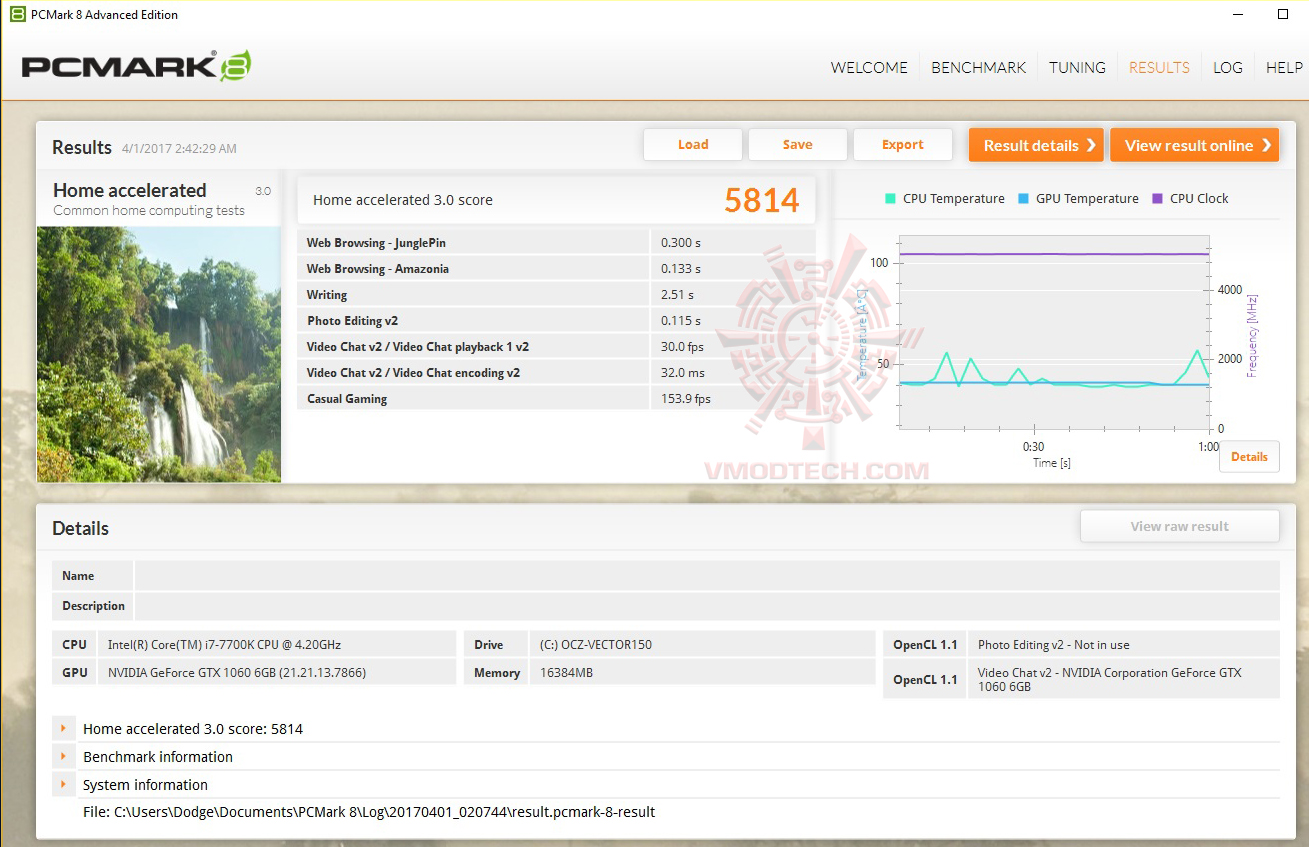Expand System information section
The width and height of the screenshot is (1309, 847).
[63, 785]
